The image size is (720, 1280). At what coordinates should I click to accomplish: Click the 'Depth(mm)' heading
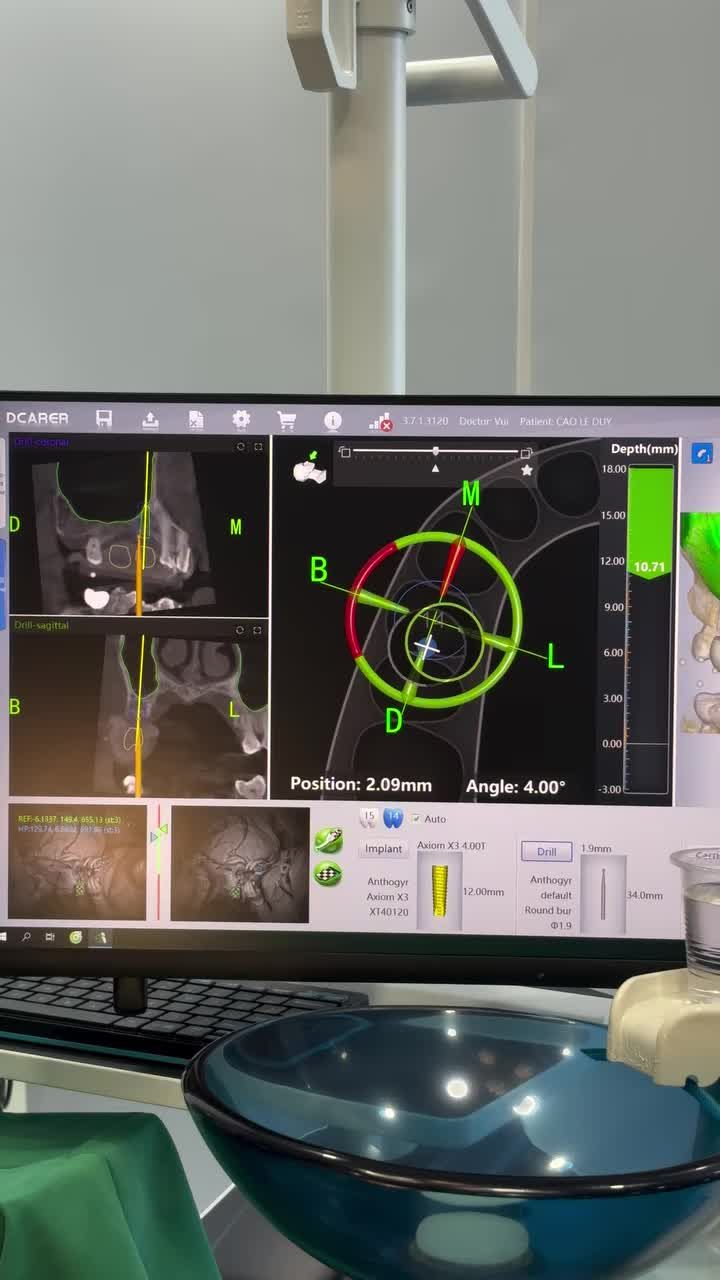pyautogui.click(x=644, y=449)
